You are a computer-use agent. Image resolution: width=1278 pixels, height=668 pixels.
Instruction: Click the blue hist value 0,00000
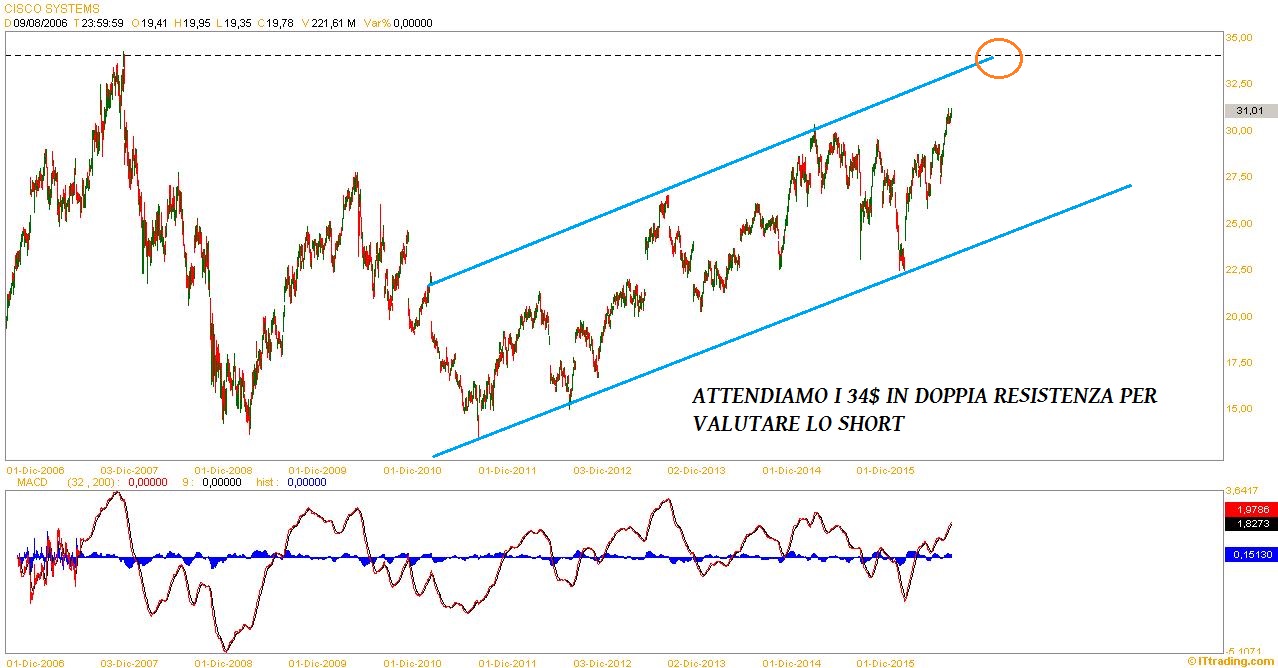point(306,482)
